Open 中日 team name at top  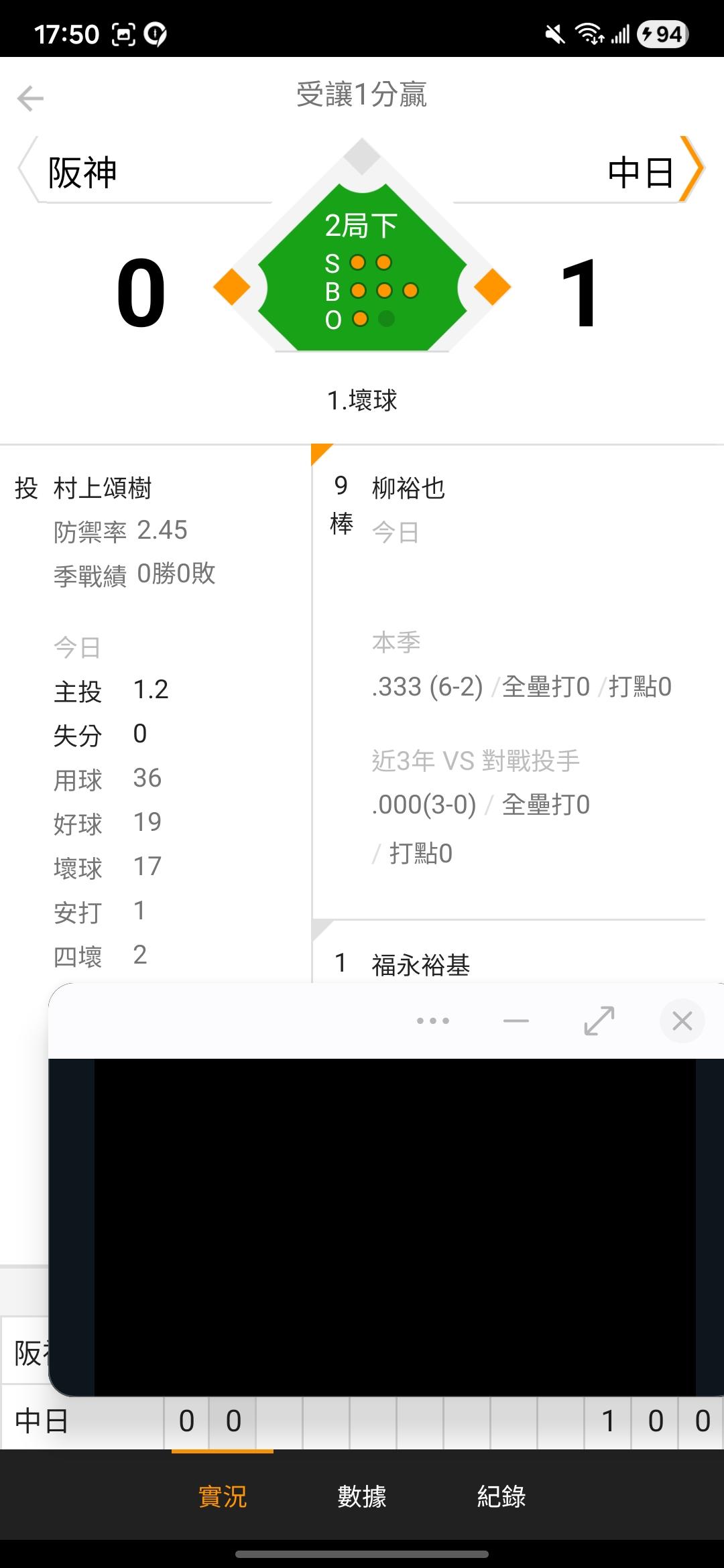[640, 173]
